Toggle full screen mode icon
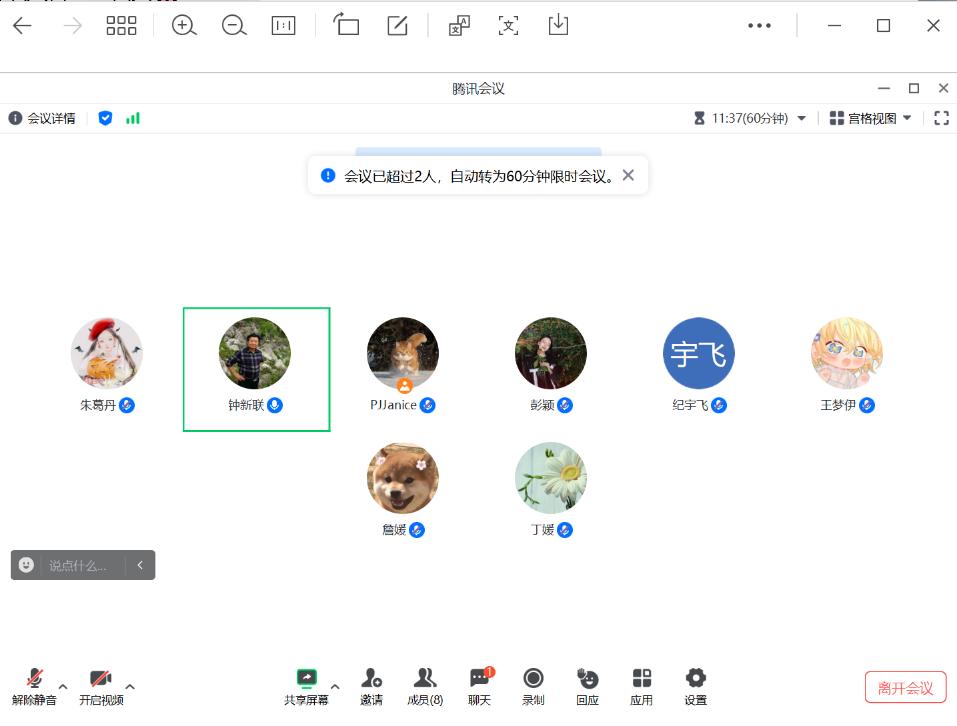The width and height of the screenshot is (957, 726). (940, 118)
